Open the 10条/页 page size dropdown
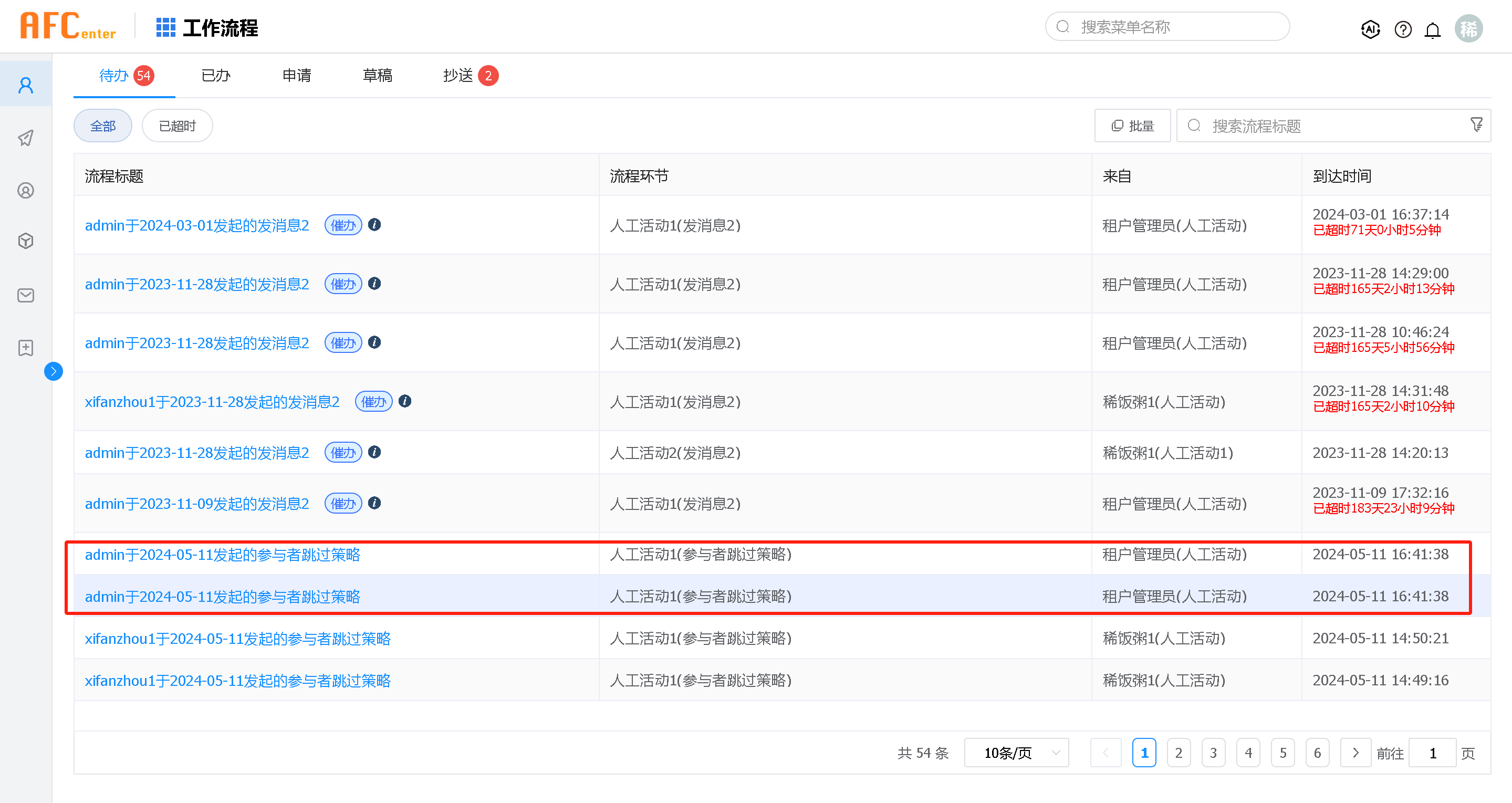 [1016, 753]
